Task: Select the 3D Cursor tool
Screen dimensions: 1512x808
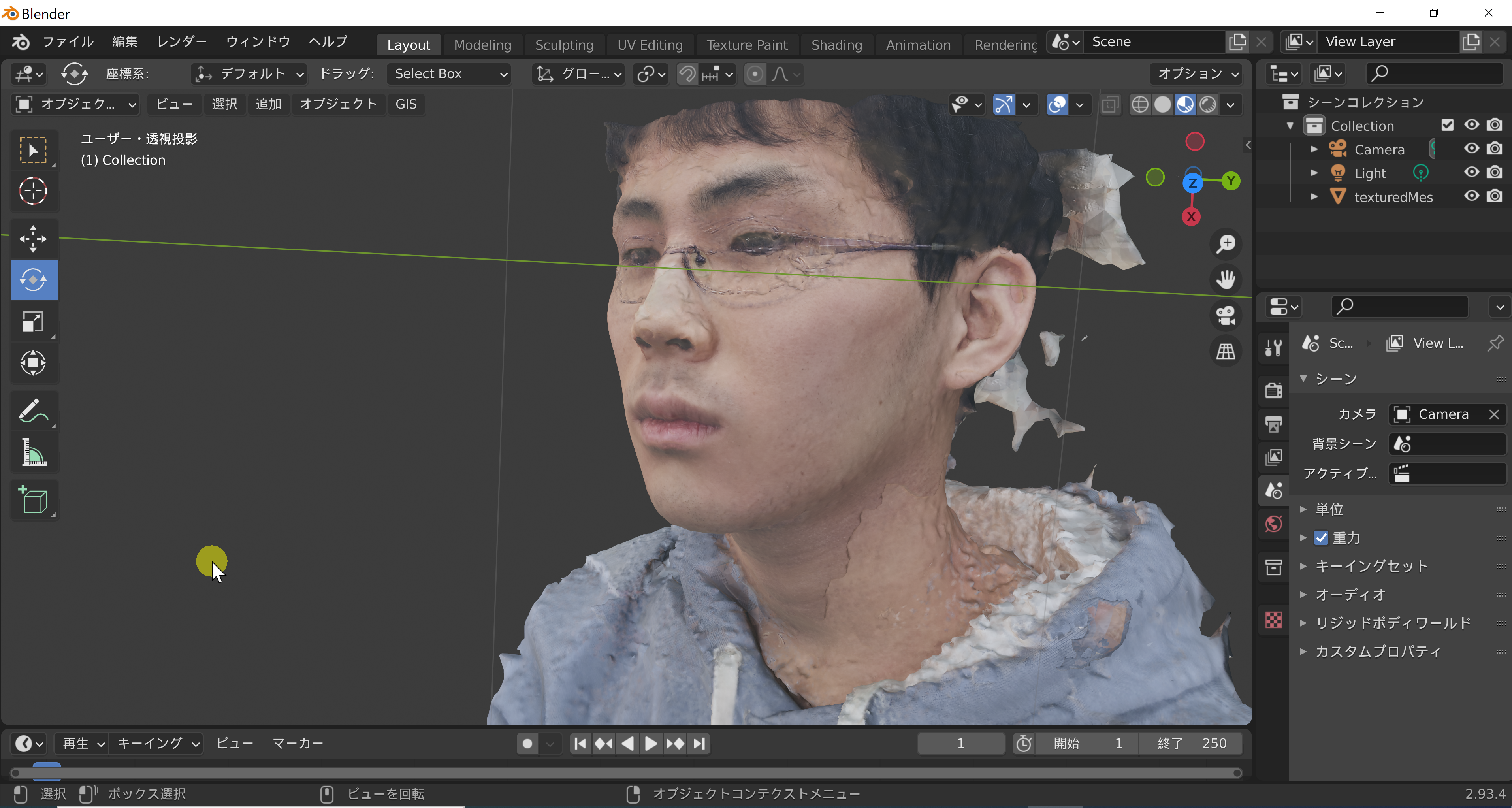Action: pos(33,191)
